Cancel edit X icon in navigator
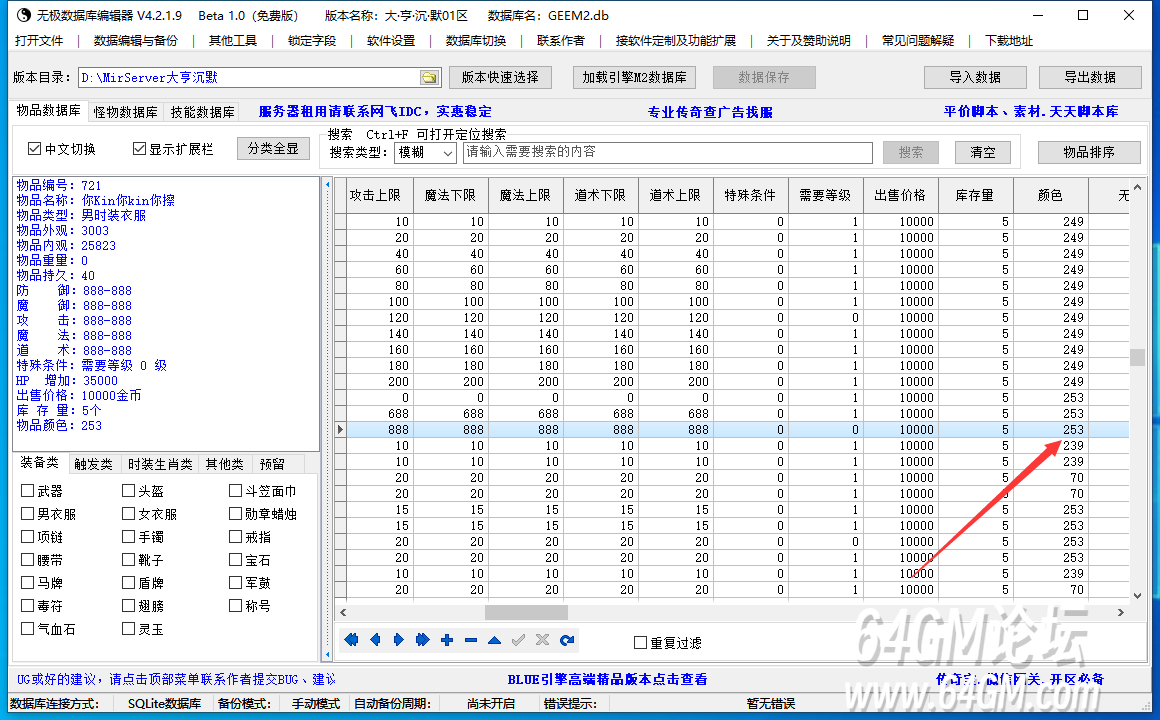 (x=542, y=640)
